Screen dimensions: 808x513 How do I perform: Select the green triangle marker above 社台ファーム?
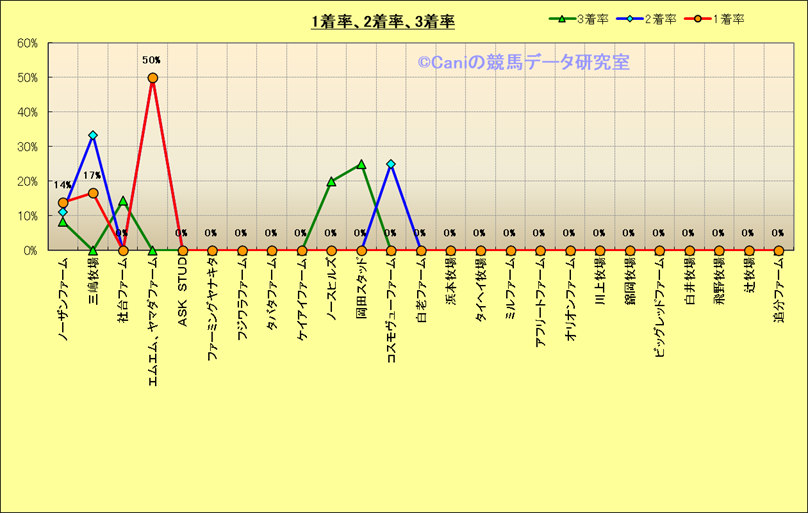pos(123,201)
